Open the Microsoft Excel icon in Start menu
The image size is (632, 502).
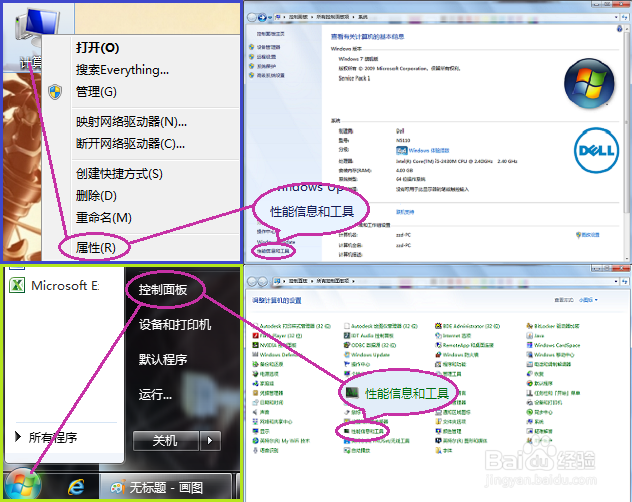click(17, 285)
